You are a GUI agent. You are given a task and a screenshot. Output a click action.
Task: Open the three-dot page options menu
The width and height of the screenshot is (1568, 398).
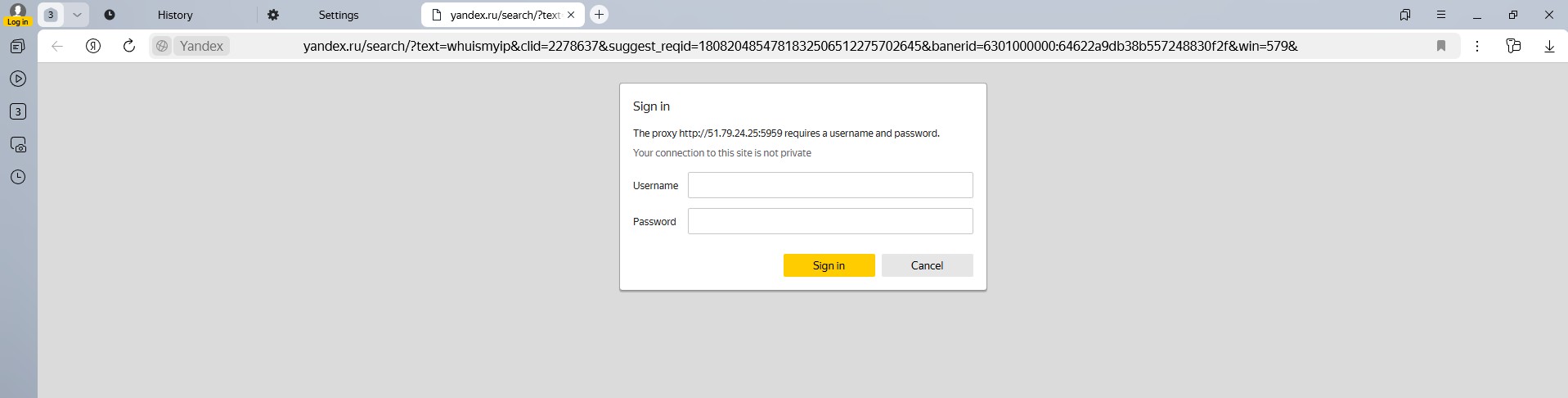[x=1476, y=46]
